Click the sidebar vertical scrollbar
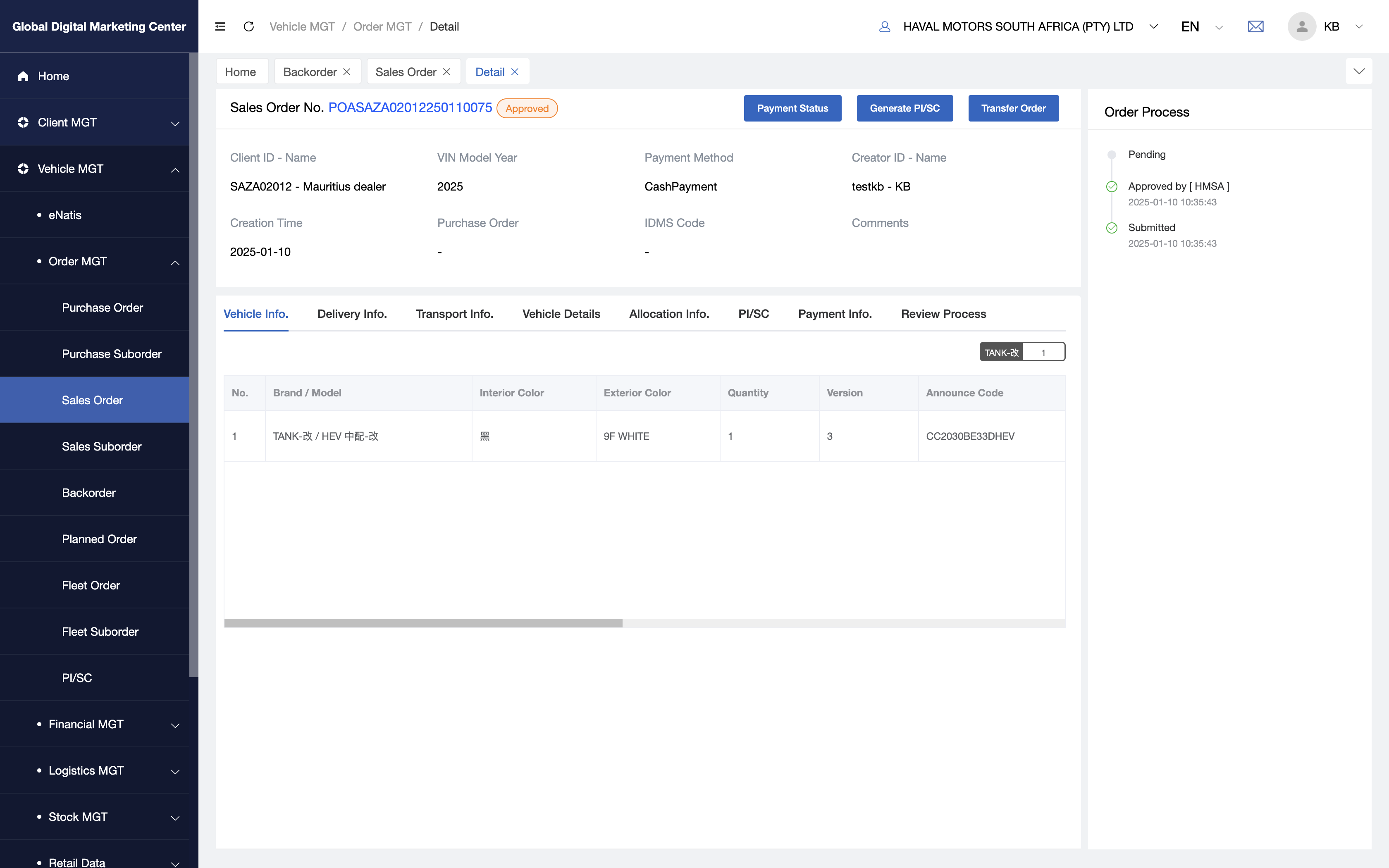 [x=194, y=365]
